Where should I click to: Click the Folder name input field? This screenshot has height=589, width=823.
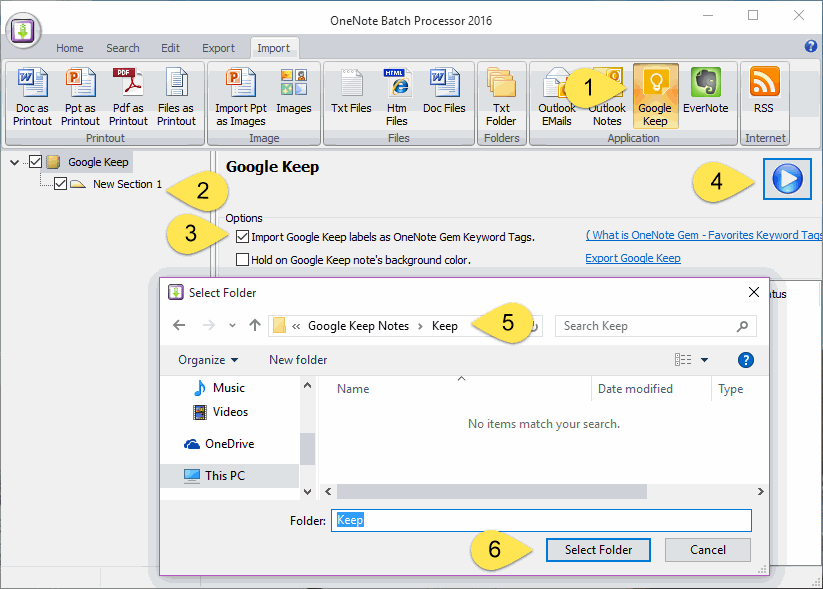pyautogui.click(x=541, y=520)
